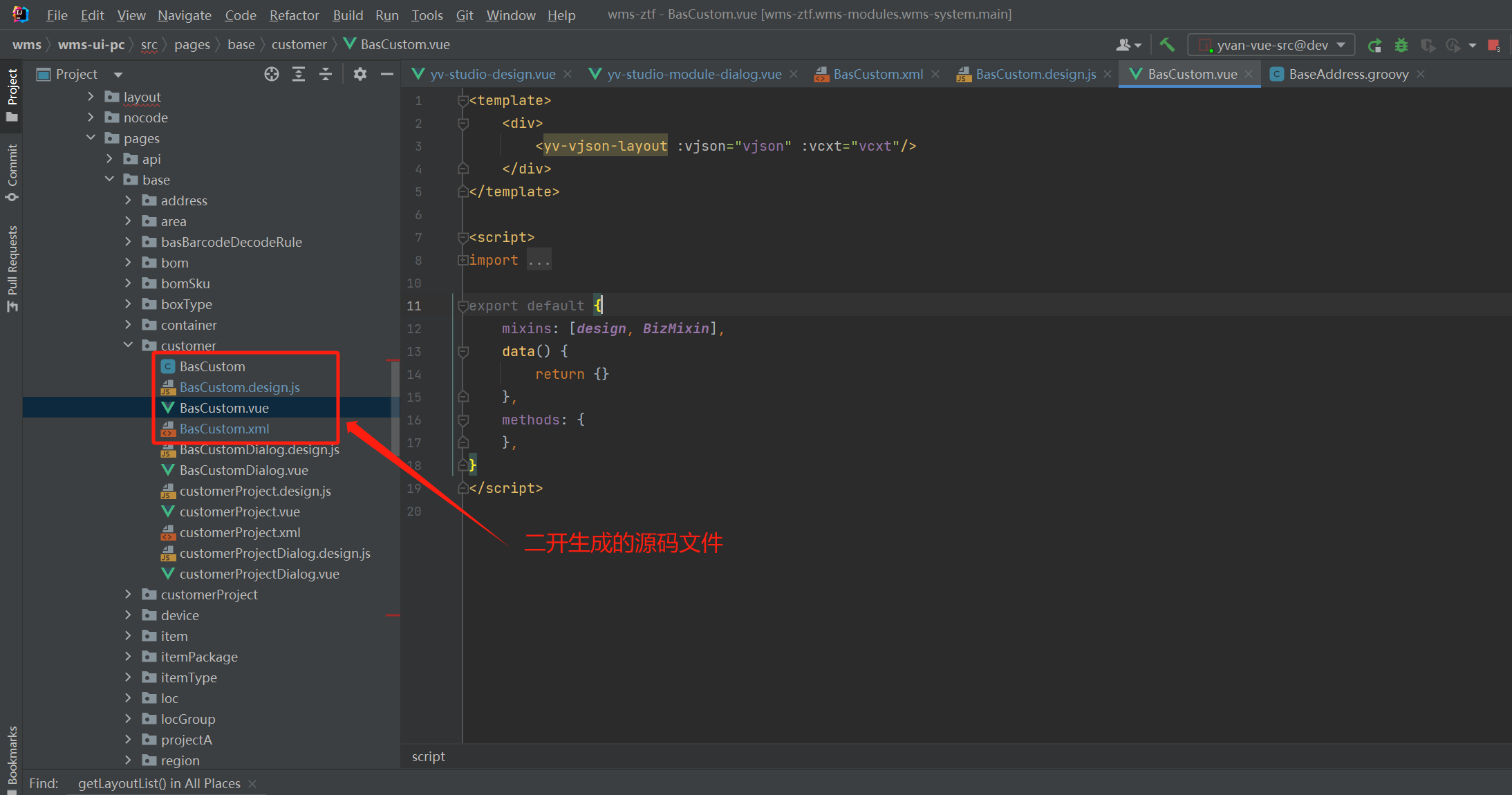Close the yv-studio-design.vue tab
This screenshot has width=1512, height=795.
tap(568, 74)
